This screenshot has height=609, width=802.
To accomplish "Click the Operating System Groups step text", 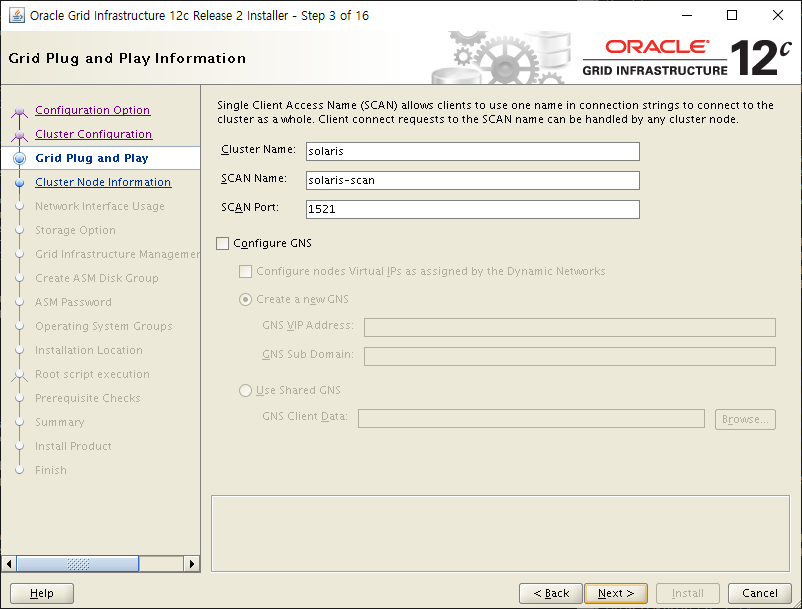I will [x=104, y=326].
